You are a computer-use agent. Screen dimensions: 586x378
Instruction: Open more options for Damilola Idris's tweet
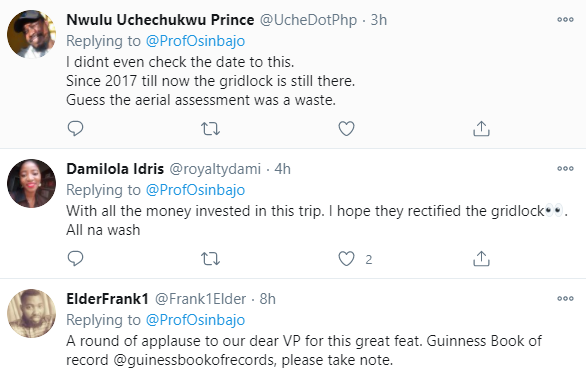point(565,169)
